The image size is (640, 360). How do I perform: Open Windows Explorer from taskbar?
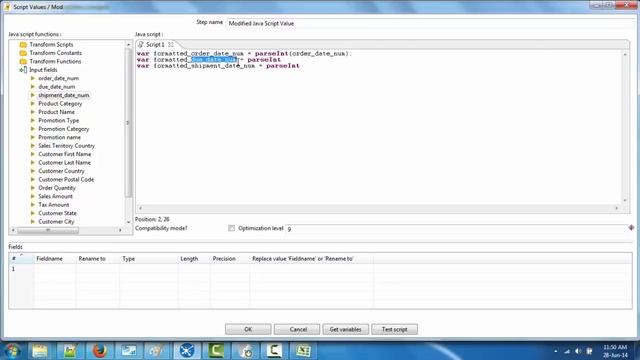pos(40,351)
